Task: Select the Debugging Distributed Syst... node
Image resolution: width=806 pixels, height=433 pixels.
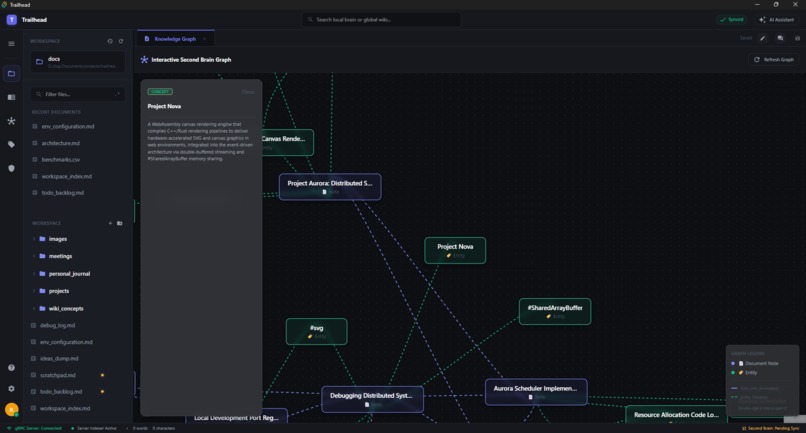Action: 372,400
